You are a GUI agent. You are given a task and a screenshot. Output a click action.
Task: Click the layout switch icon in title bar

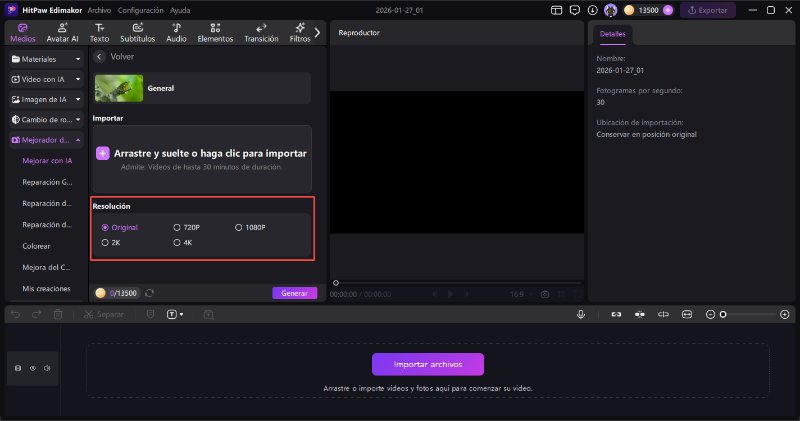click(x=557, y=10)
